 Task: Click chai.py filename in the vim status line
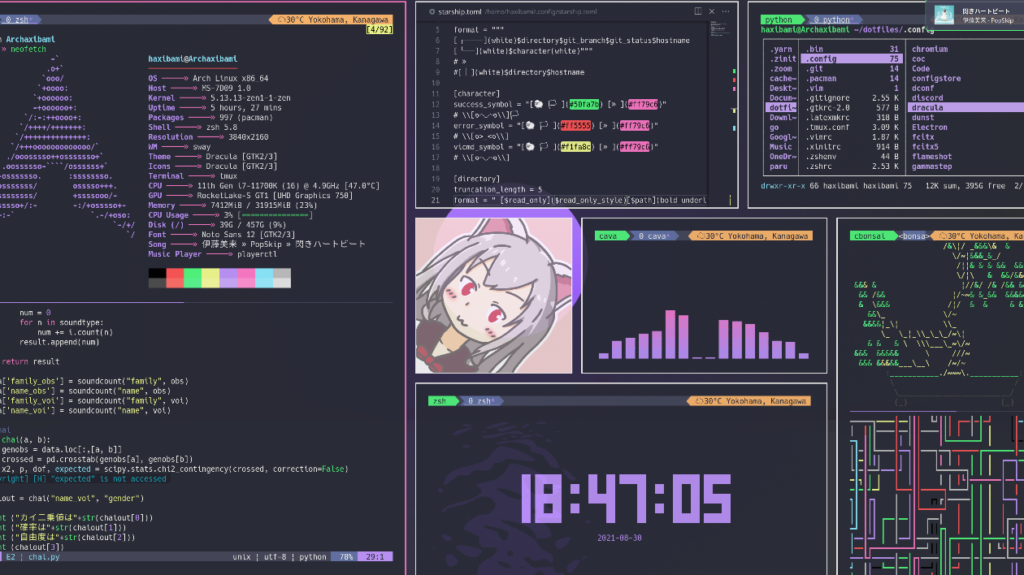coord(44,557)
